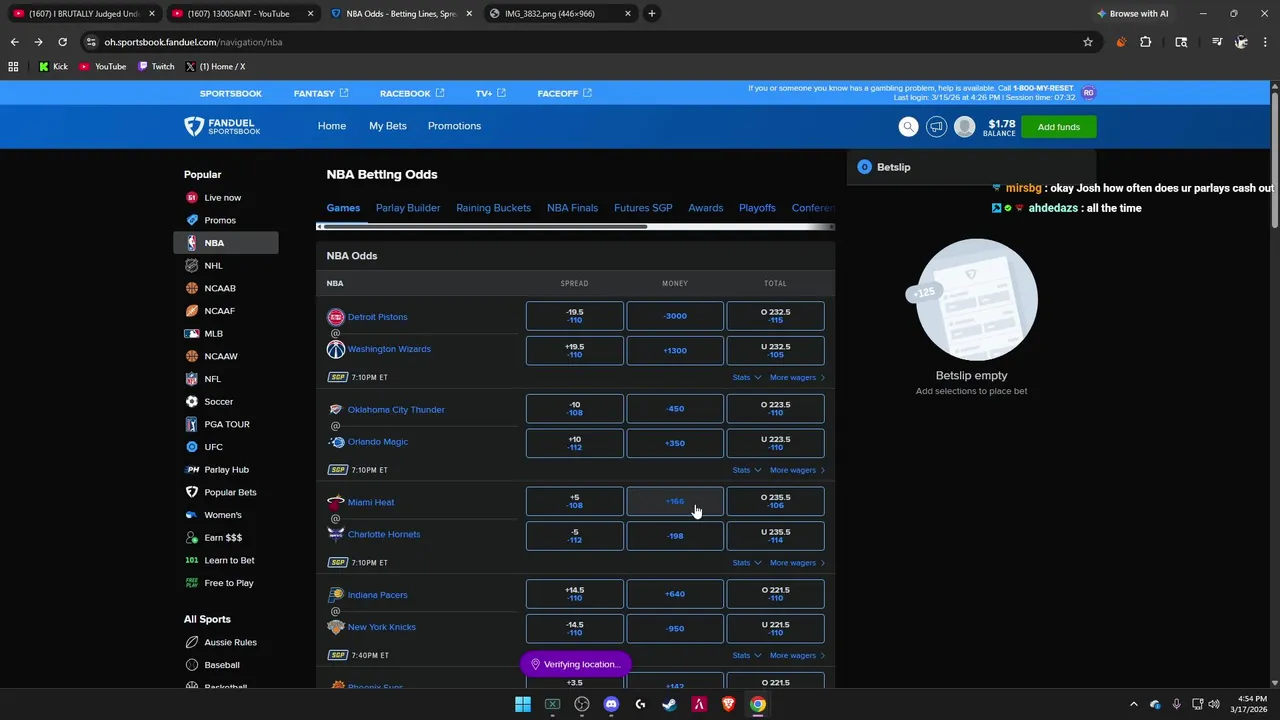Click the page vertical scrollbar

point(1274,160)
